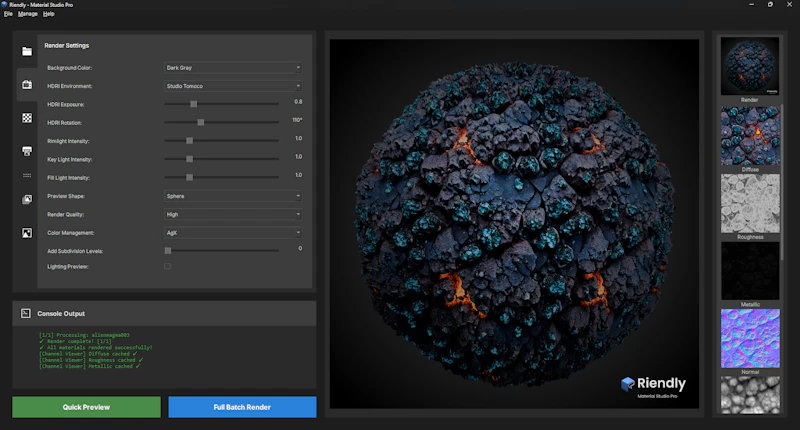Open the File menu

point(8,14)
